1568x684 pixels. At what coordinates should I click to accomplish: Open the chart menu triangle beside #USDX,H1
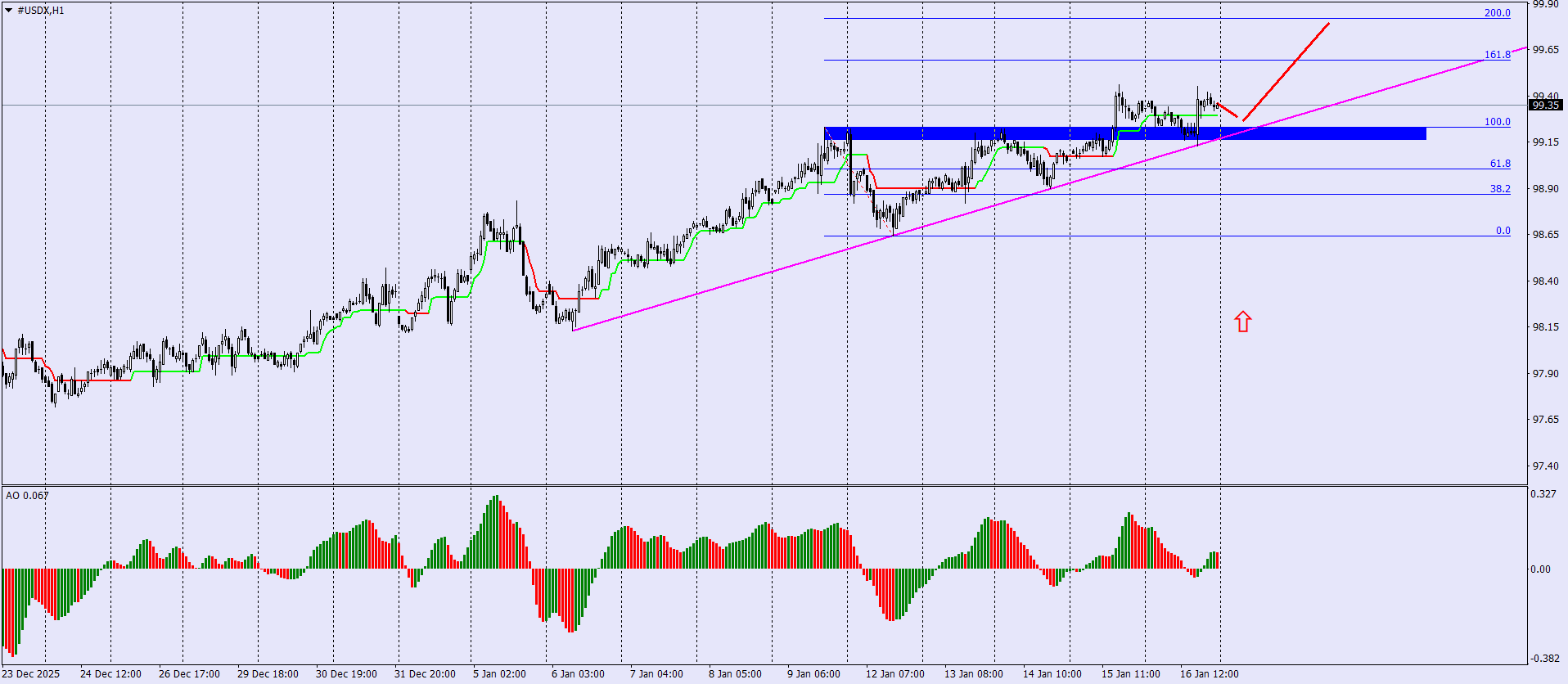(9, 11)
